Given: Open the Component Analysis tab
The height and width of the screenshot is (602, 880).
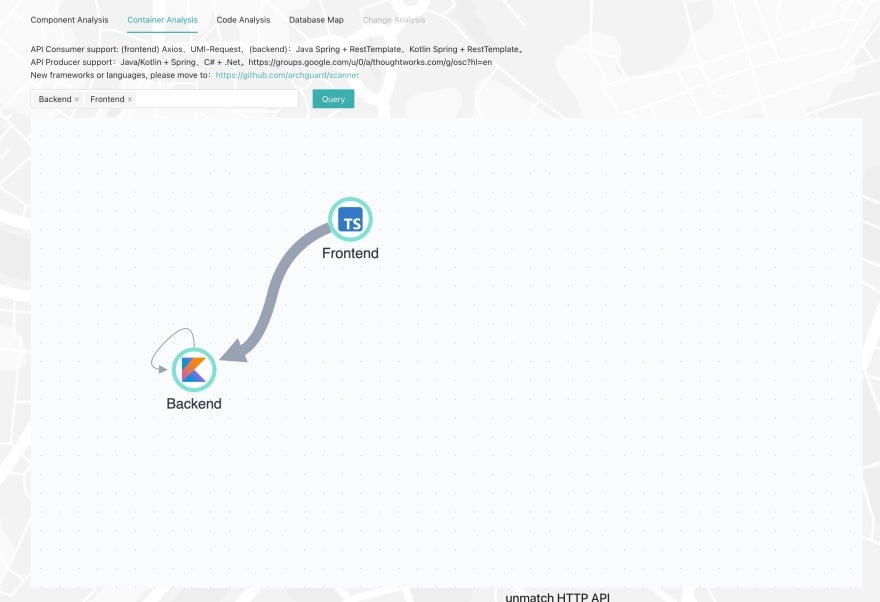Looking at the screenshot, I should [70, 20].
